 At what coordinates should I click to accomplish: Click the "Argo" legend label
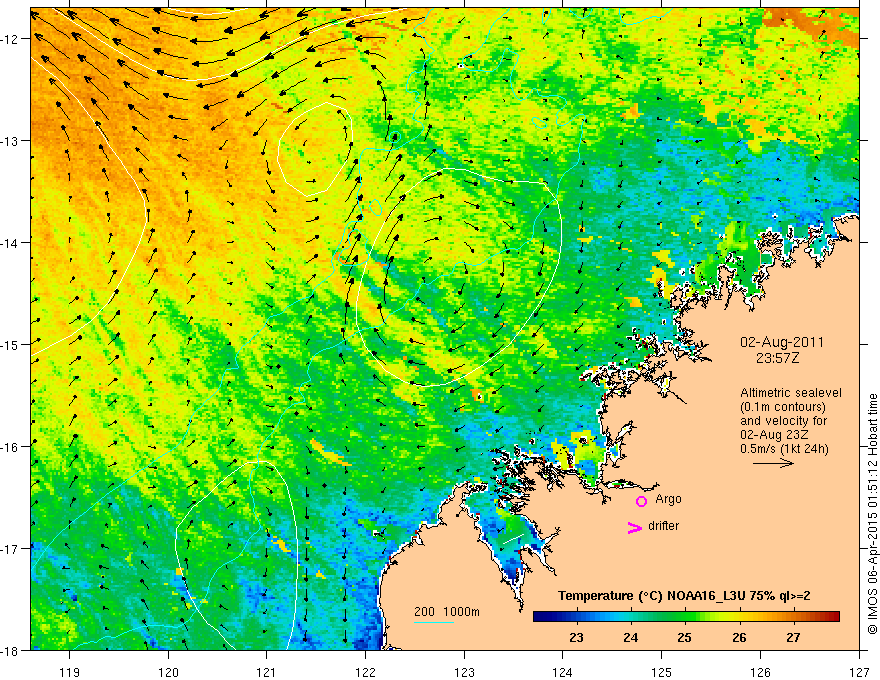(668, 499)
